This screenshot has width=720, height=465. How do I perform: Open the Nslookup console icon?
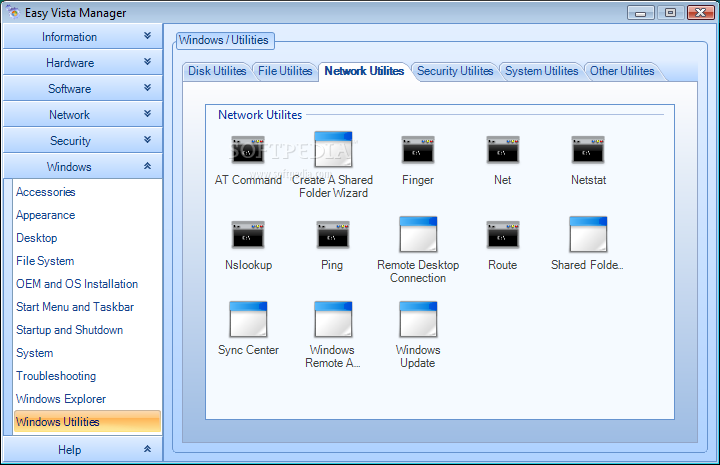[248, 235]
